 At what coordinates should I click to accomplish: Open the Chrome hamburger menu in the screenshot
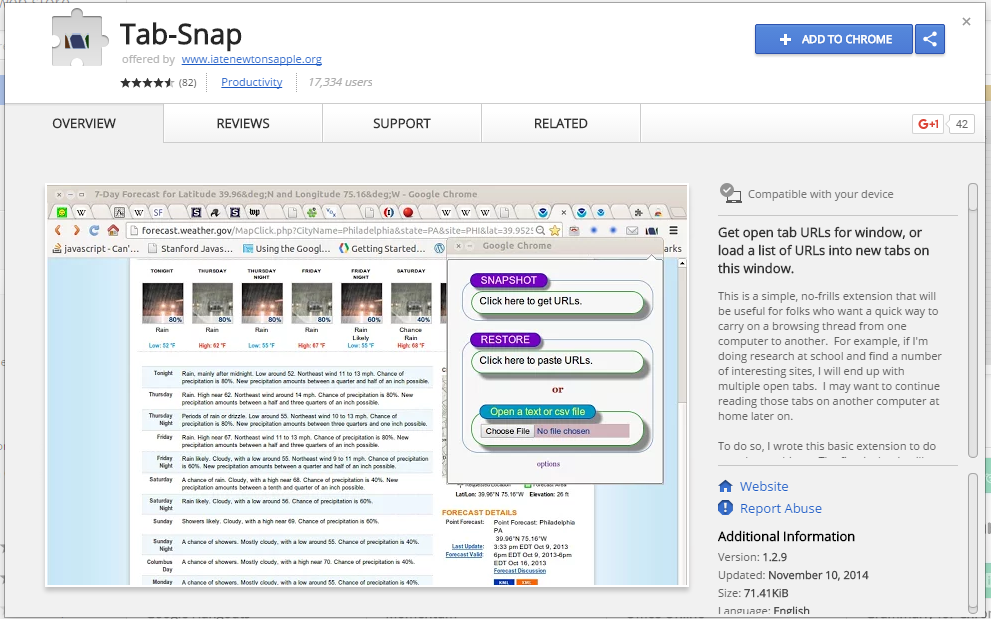(673, 231)
